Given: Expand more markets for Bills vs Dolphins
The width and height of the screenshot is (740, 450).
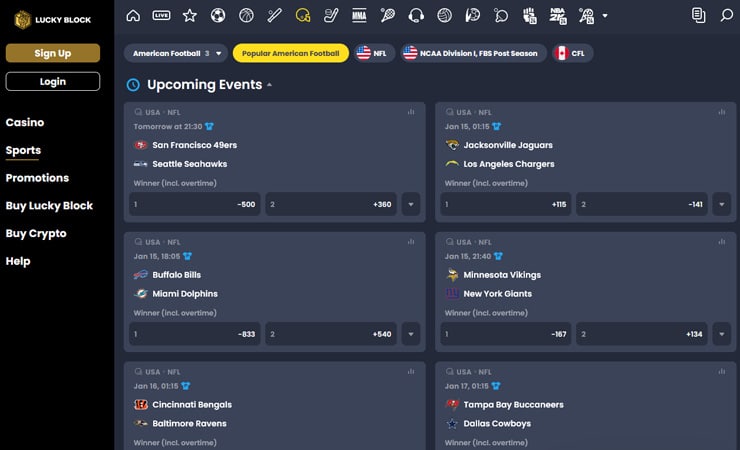Looking at the screenshot, I should pos(411,334).
